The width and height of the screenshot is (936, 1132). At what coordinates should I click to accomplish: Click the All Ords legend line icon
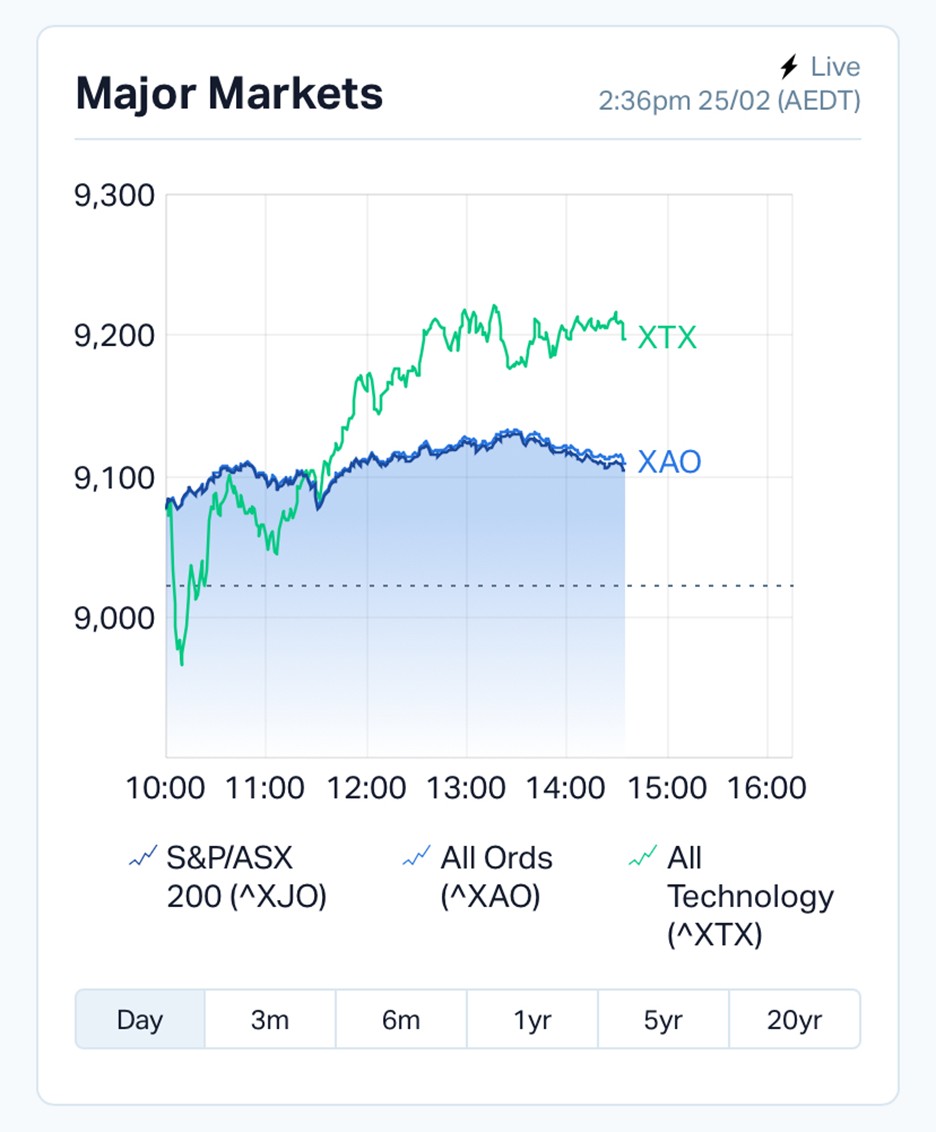click(x=416, y=857)
